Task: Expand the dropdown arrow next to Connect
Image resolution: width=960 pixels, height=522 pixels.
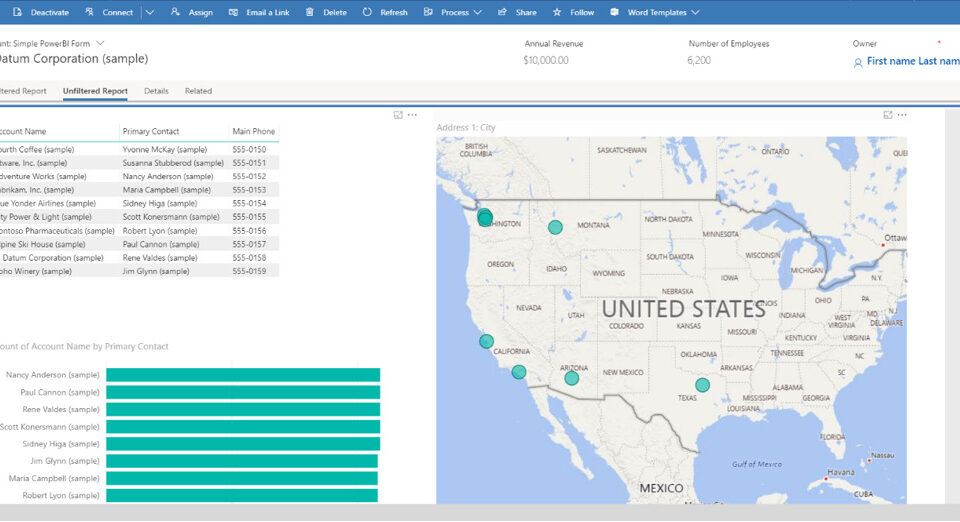Action: 149,12
